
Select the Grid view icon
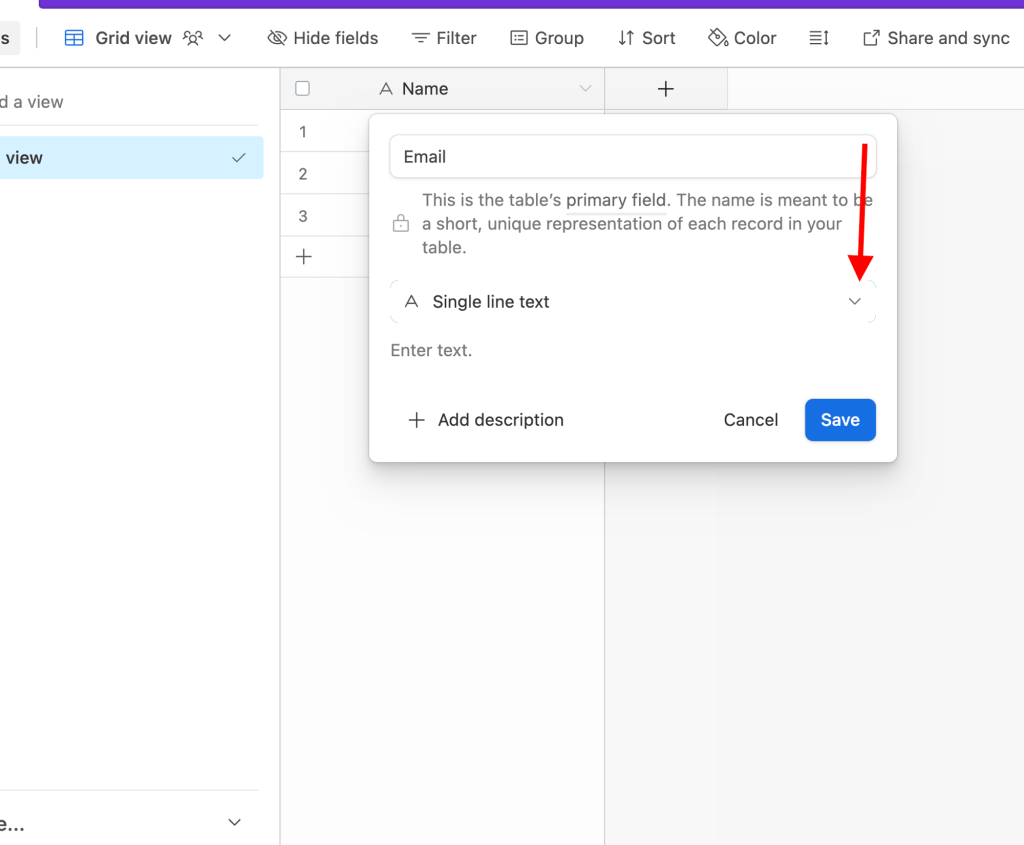point(73,37)
